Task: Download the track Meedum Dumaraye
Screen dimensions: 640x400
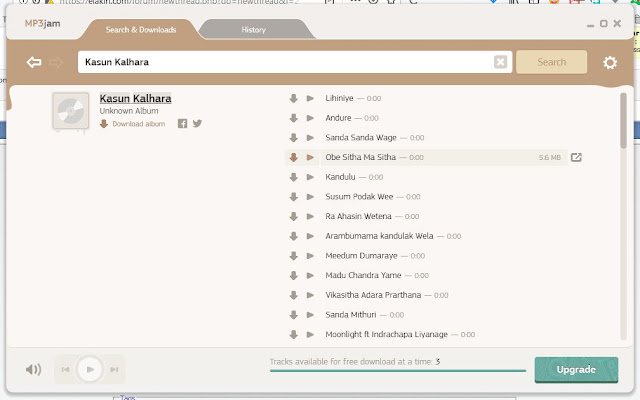Action: coord(293,256)
